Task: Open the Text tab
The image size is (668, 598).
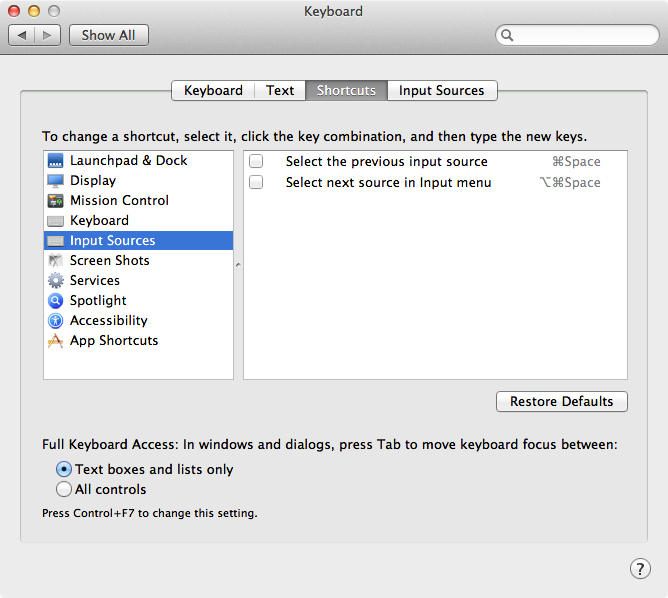Action: (x=280, y=90)
